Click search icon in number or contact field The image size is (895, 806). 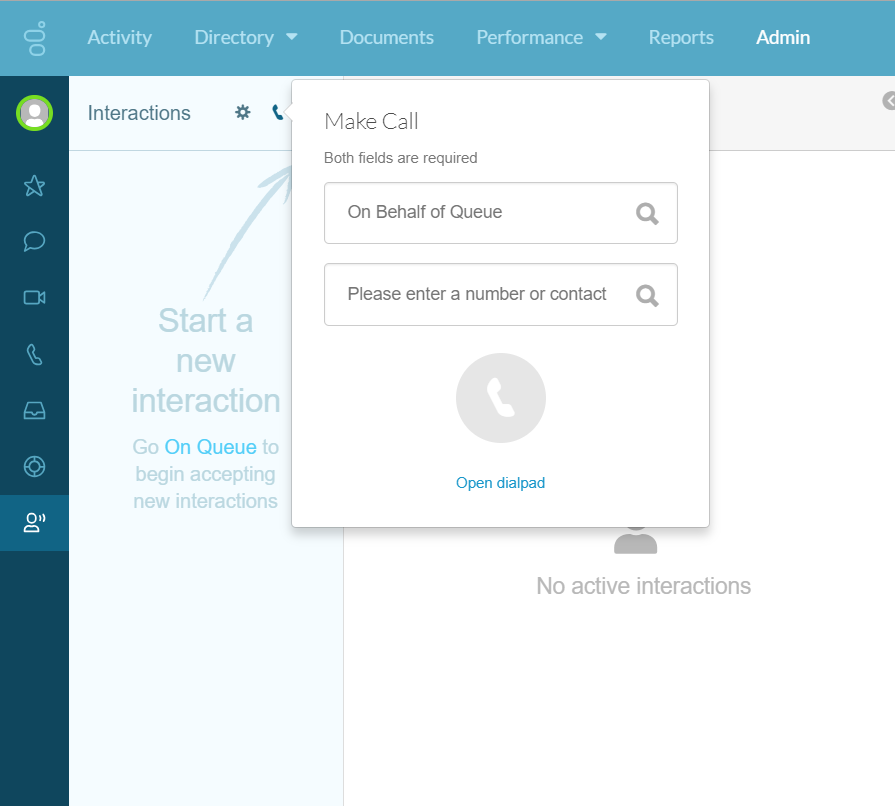click(647, 295)
